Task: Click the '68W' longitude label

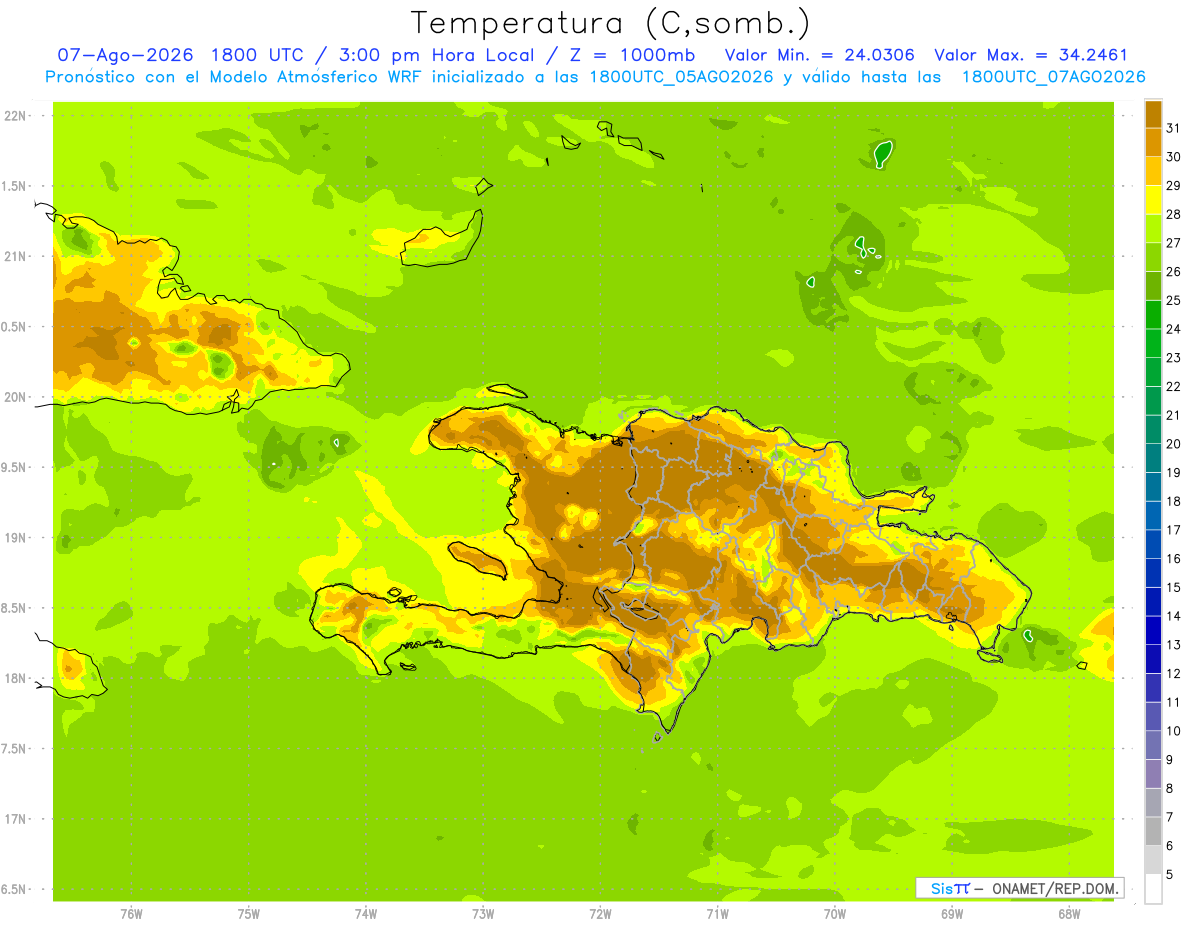Action: (1070, 913)
